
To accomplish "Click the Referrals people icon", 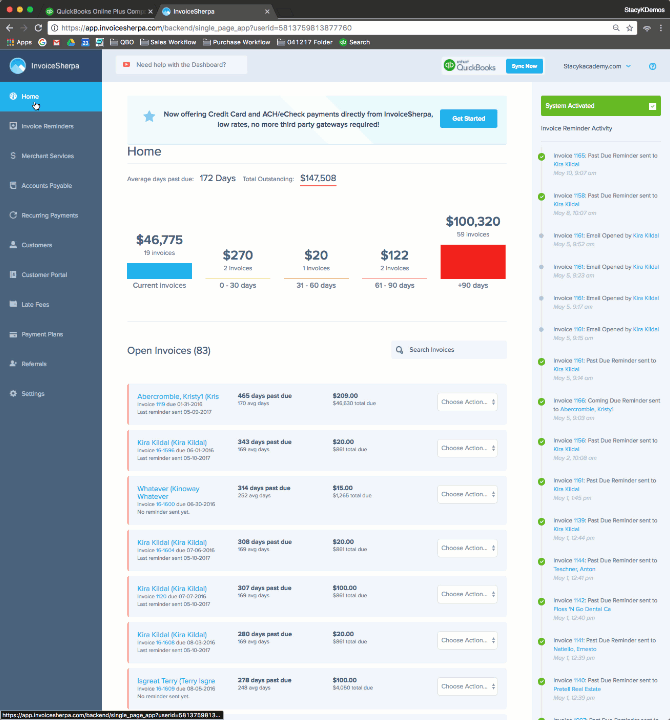I will 13,364.
